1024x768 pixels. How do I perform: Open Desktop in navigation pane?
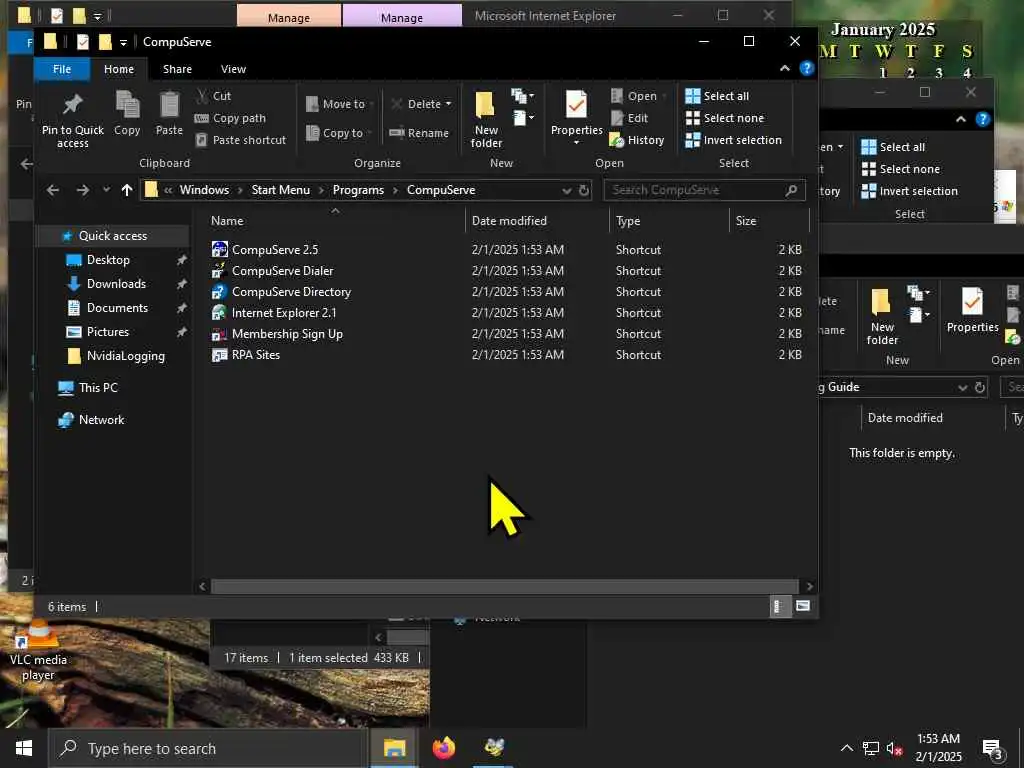[108, 260]
